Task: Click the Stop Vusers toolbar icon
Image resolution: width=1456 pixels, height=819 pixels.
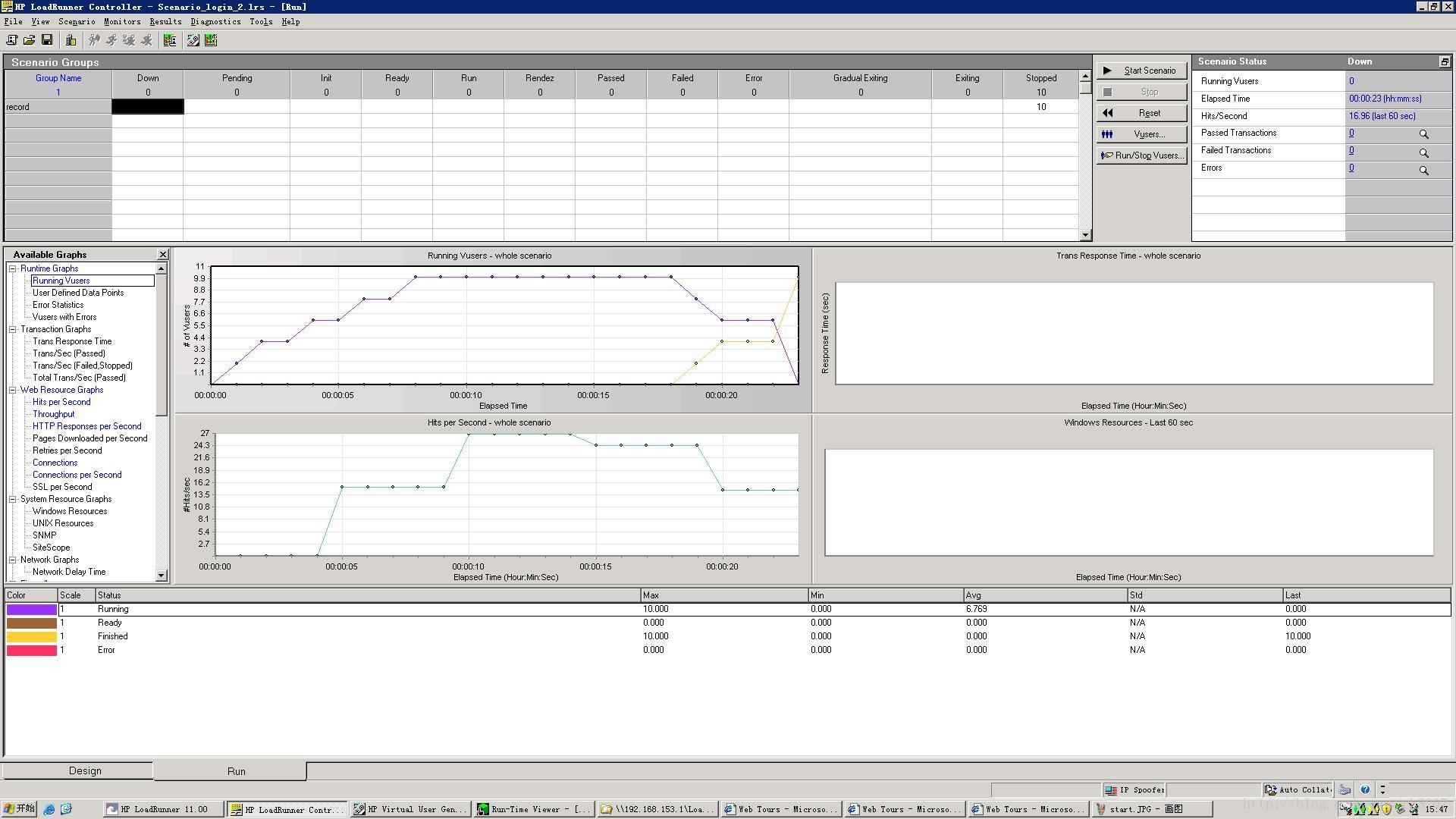Action: [x=146, y=40]
